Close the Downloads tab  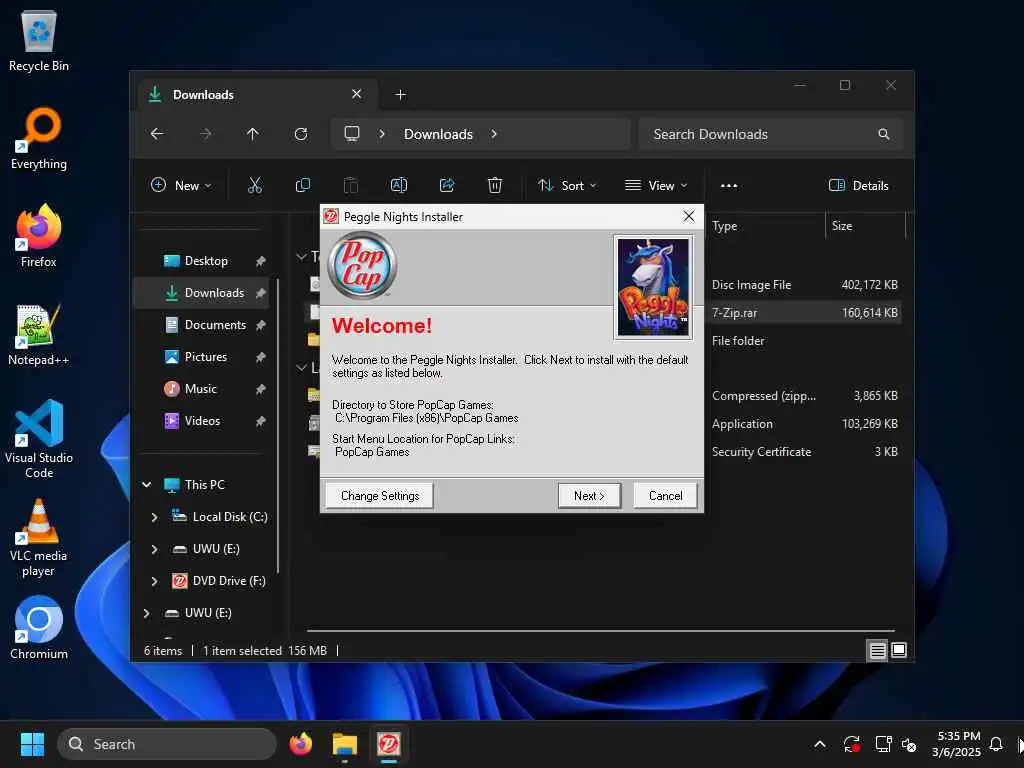click(357, 94)
